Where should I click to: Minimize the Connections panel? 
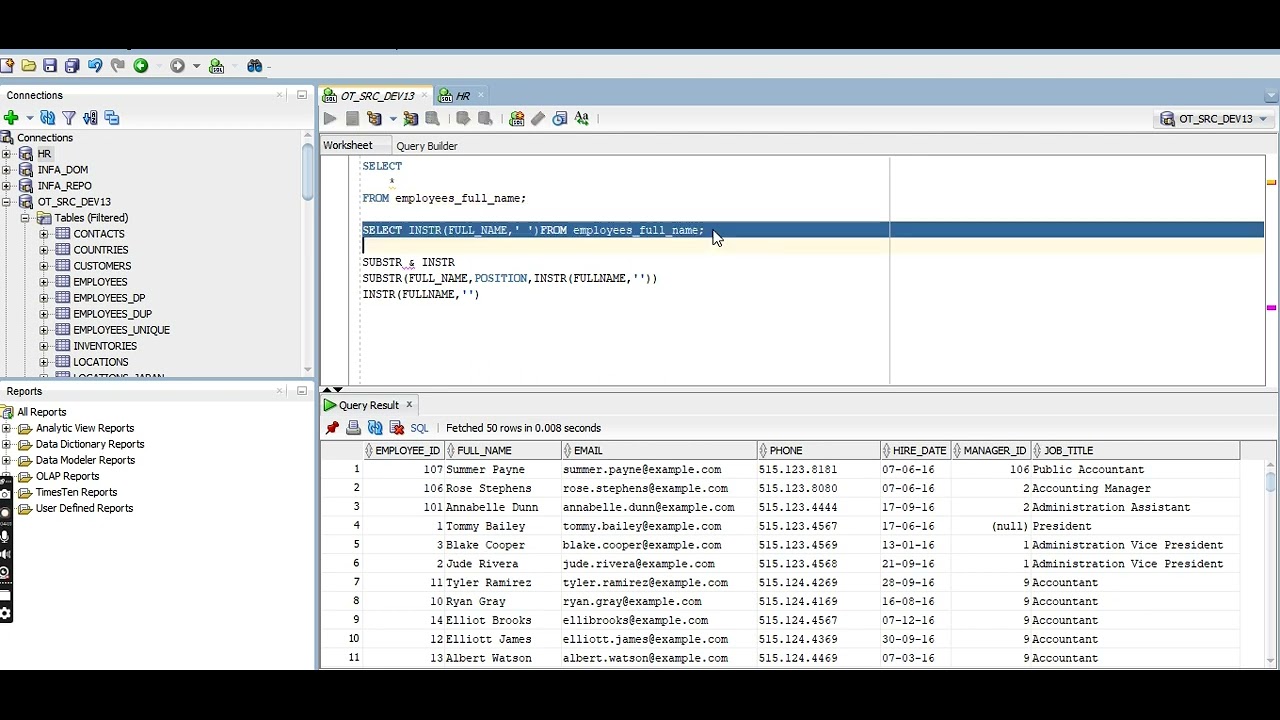(x=301, y=95)
